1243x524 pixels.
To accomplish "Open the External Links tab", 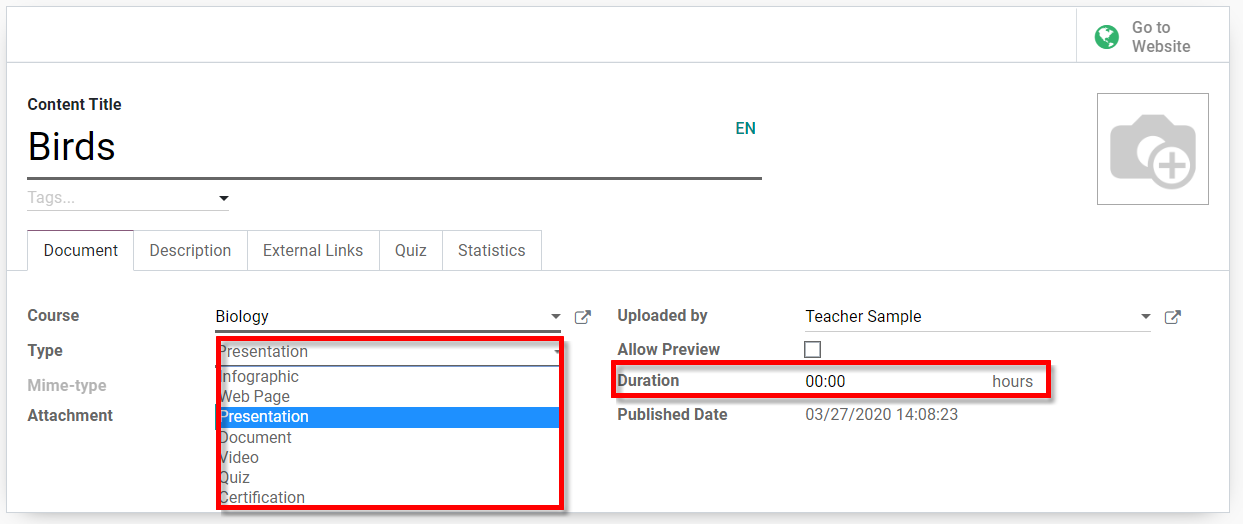I will 313,251.
